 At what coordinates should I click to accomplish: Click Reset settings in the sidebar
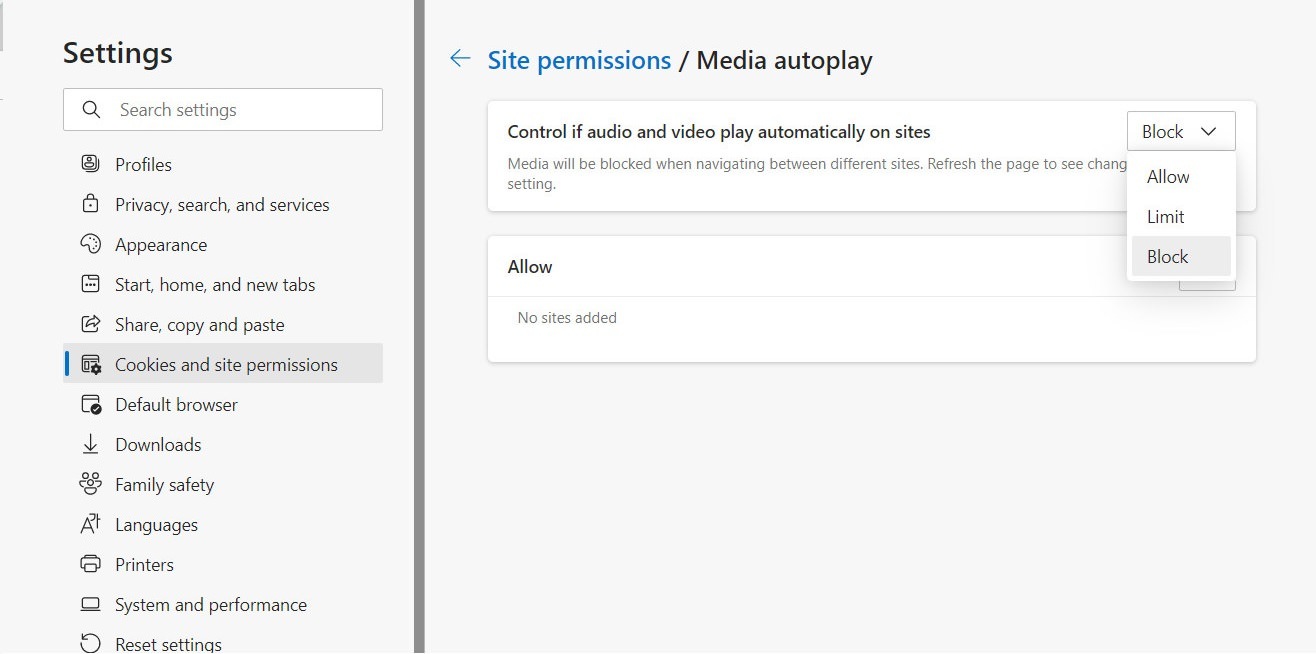168,643
